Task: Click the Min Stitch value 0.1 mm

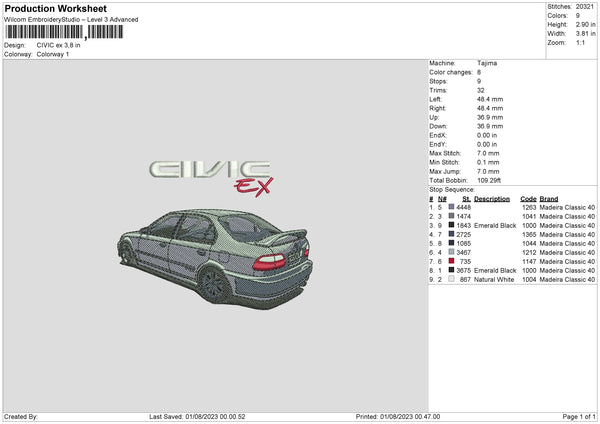Action: point(488,162)
